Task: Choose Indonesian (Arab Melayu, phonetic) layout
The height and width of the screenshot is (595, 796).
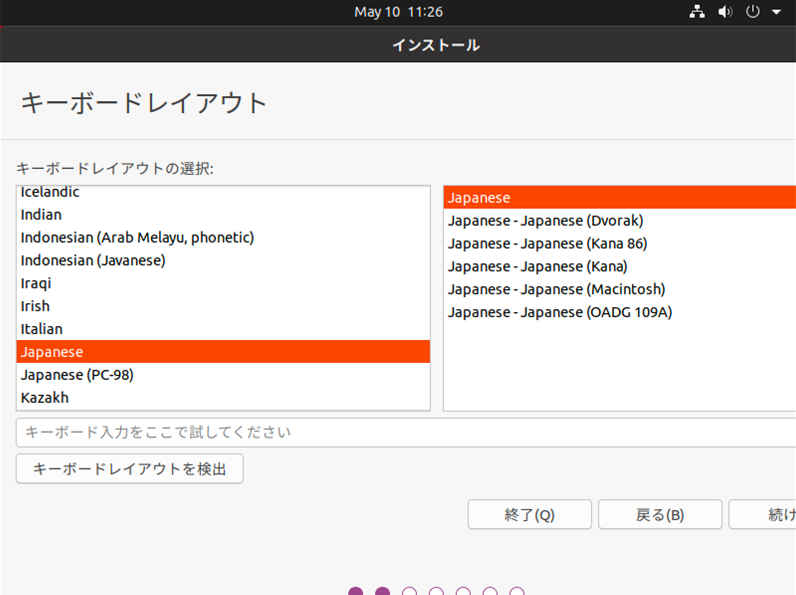Action: click(x=137, y=237)
